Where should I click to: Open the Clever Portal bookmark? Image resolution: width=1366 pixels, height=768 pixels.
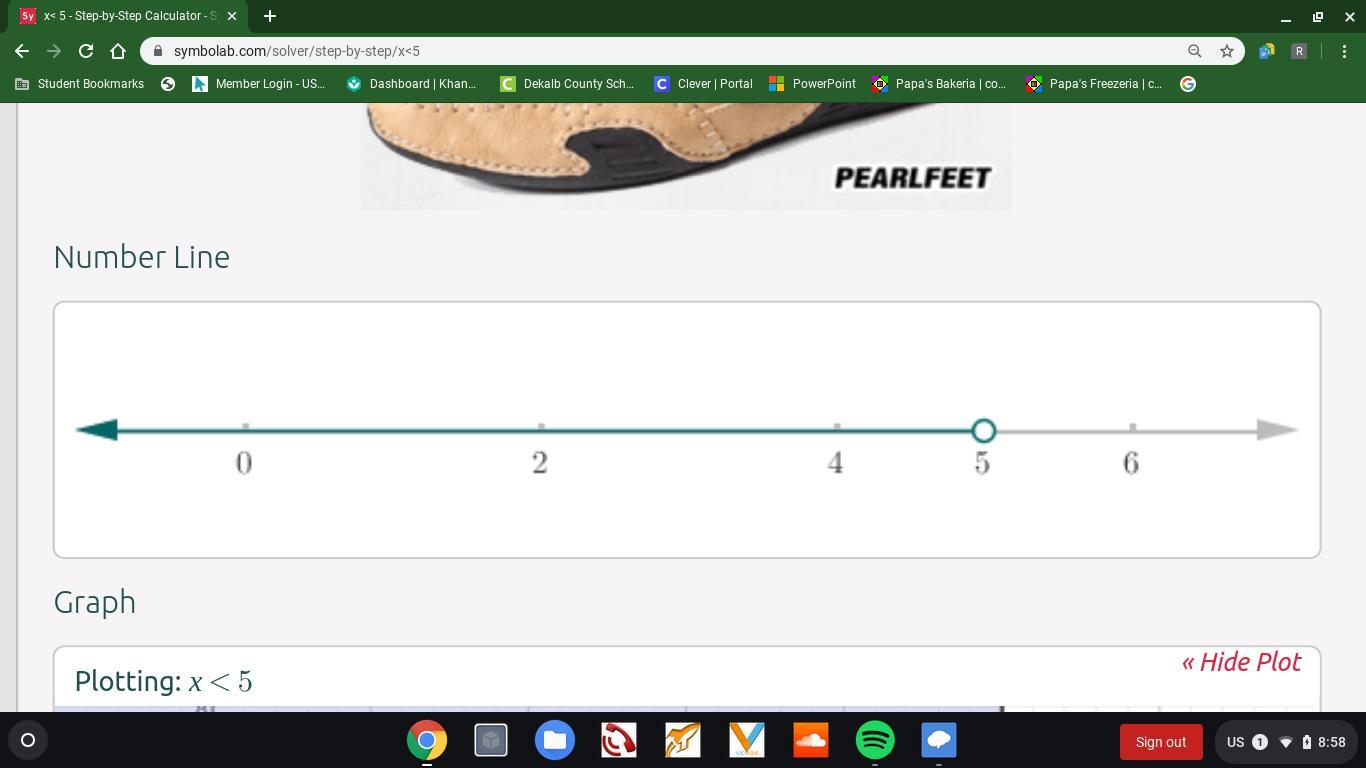coord(704,84)
